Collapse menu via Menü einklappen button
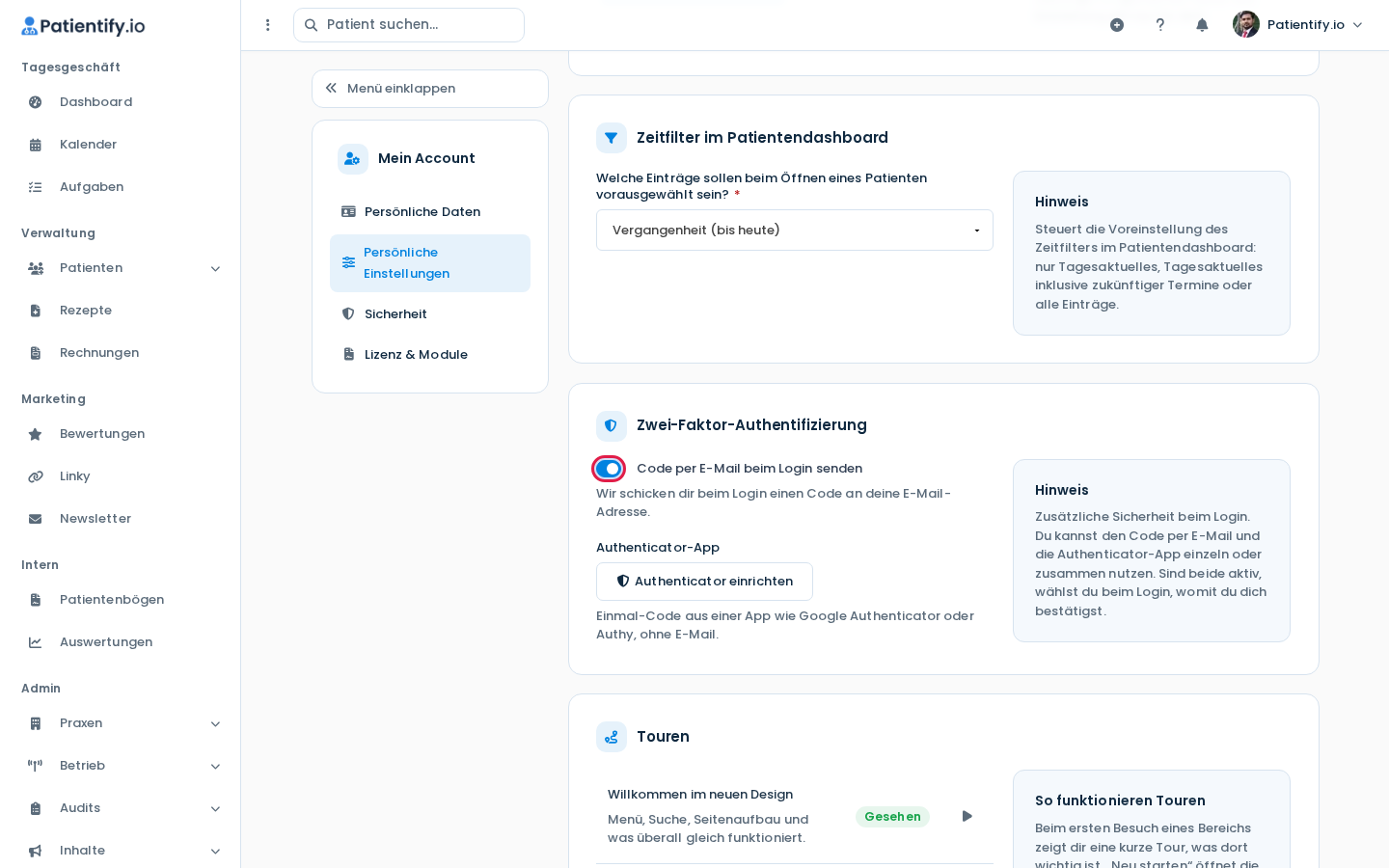Image resolution: width=1389 pixels, height=868 pixels. click(x=430, y=89)
